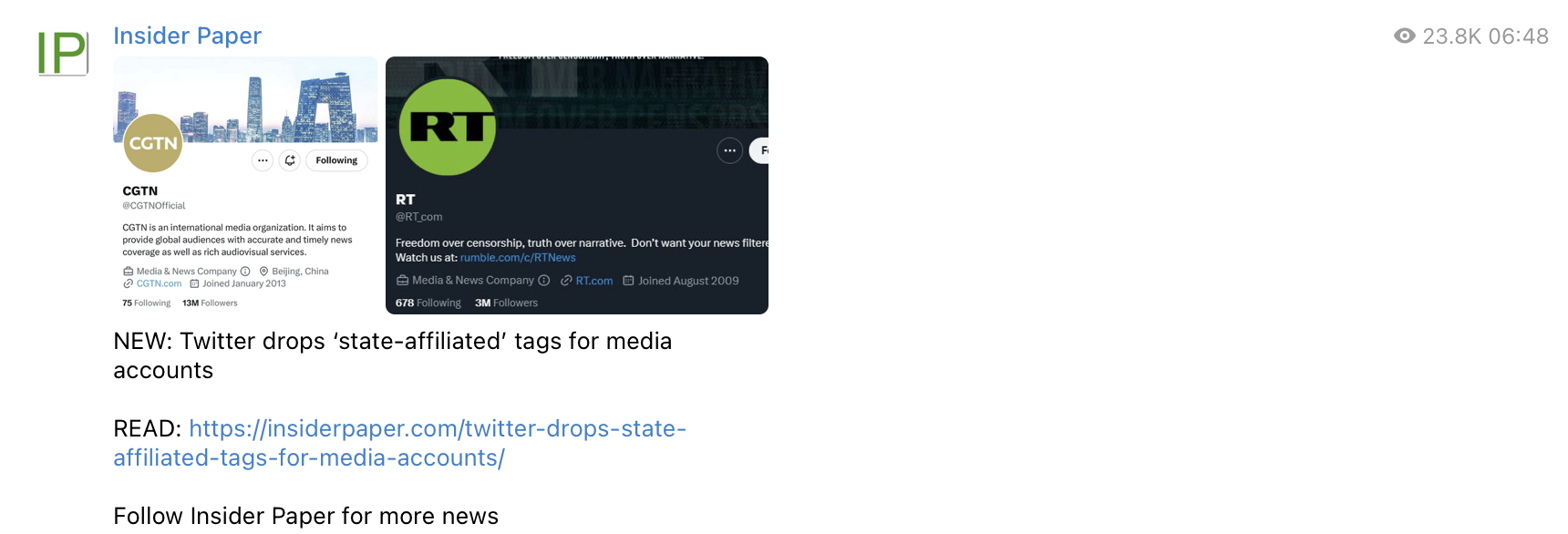Click the rumble.com/c/RTNews link in RT bio

(518, 258)
